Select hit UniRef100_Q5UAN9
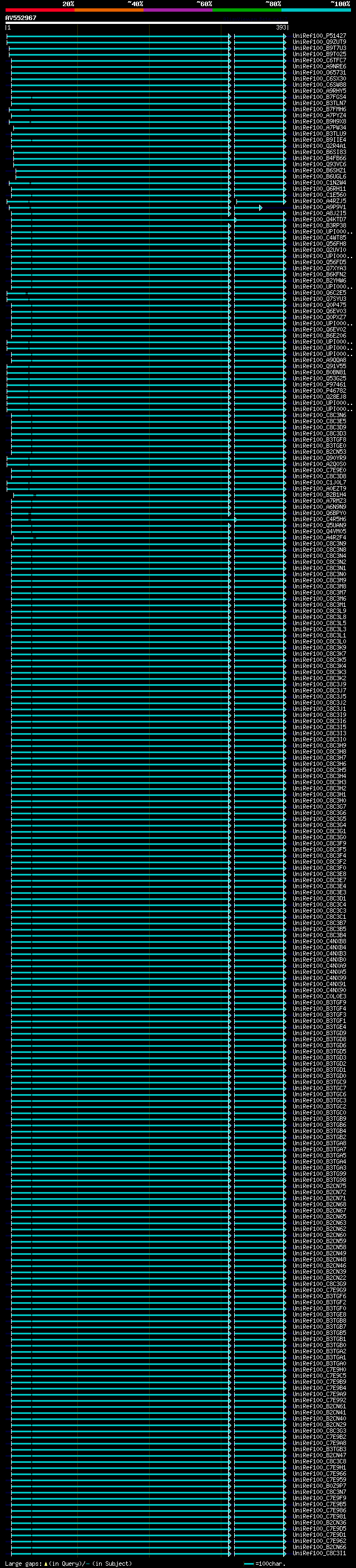 (x=319, y=525)
